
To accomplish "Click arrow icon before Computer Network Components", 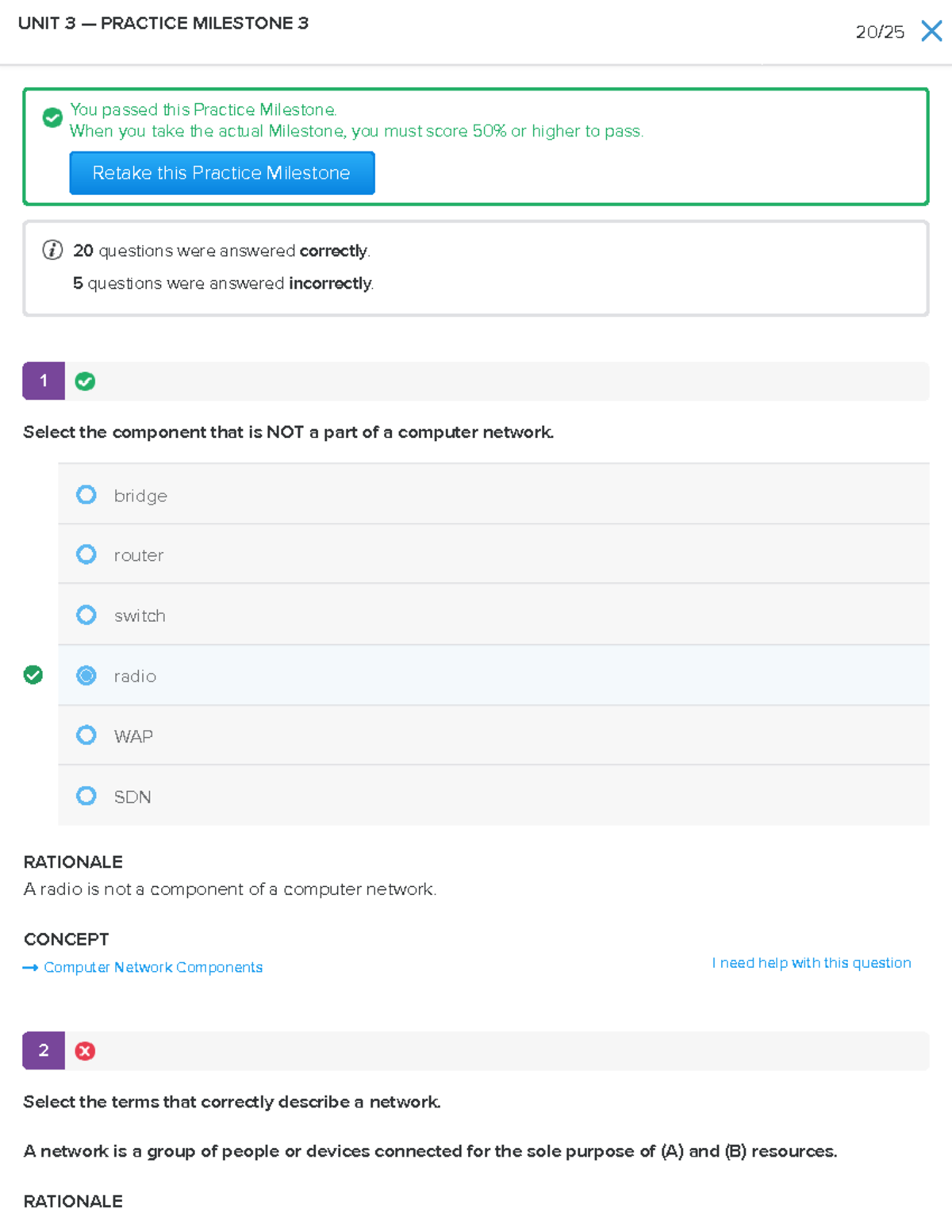I will [x=30, y=968].
